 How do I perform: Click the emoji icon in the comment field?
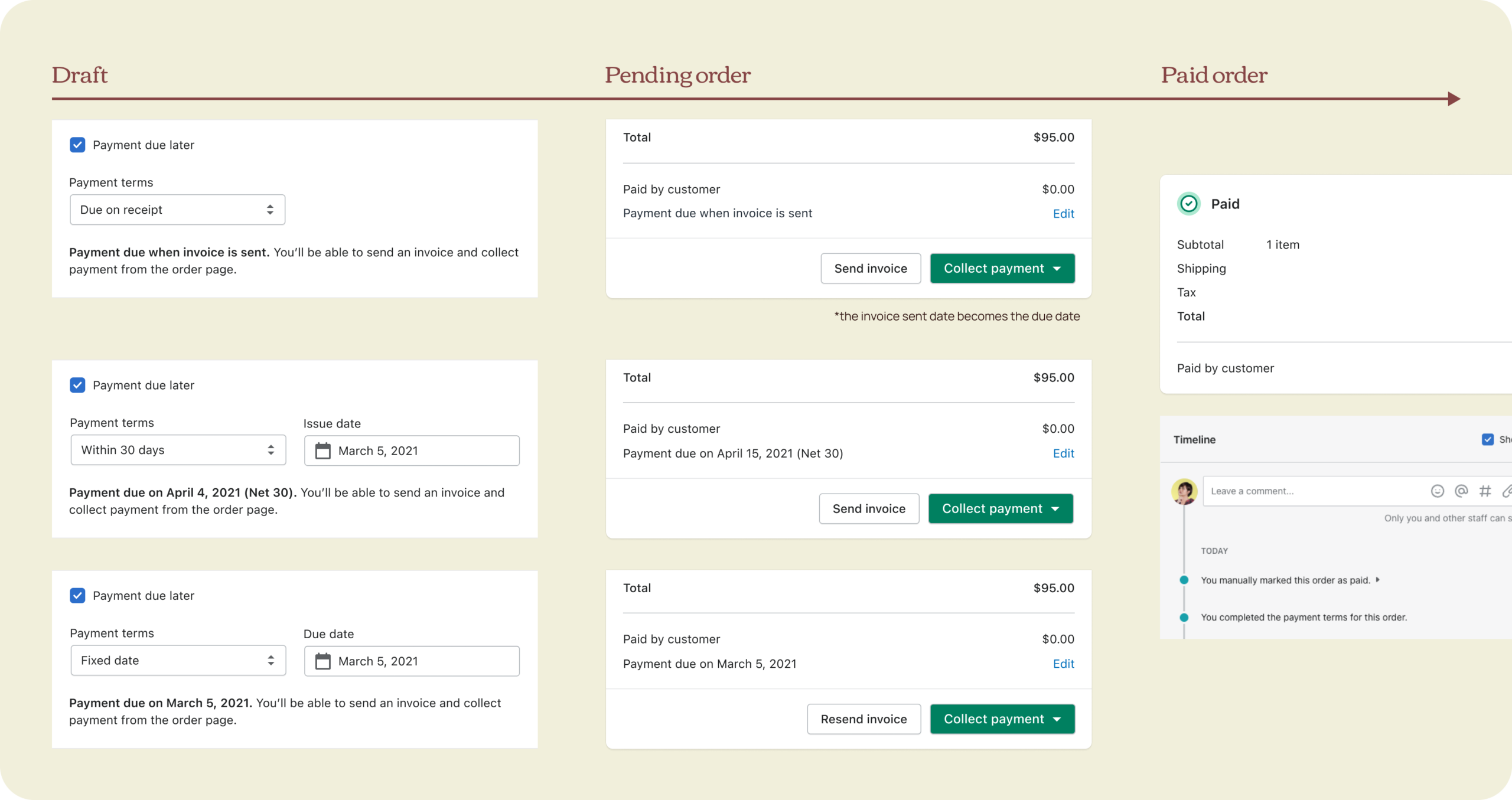click(x=1438, y=491)
